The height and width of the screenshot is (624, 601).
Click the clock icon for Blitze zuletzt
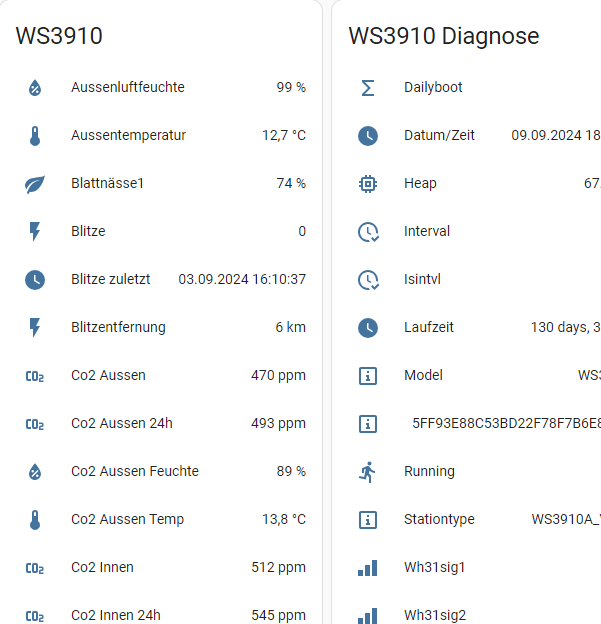35,280
